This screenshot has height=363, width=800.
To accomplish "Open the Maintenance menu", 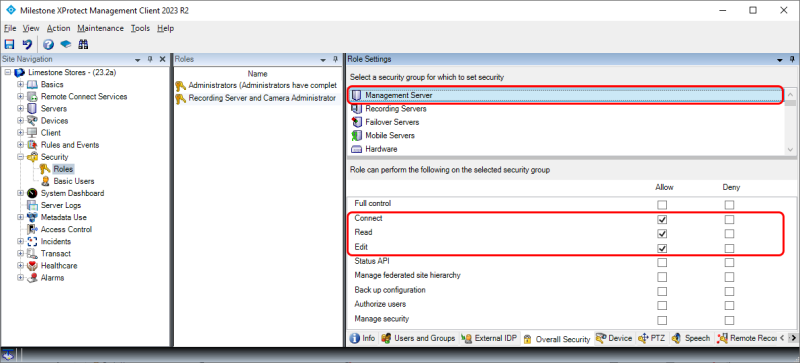I will coord(101,29).
